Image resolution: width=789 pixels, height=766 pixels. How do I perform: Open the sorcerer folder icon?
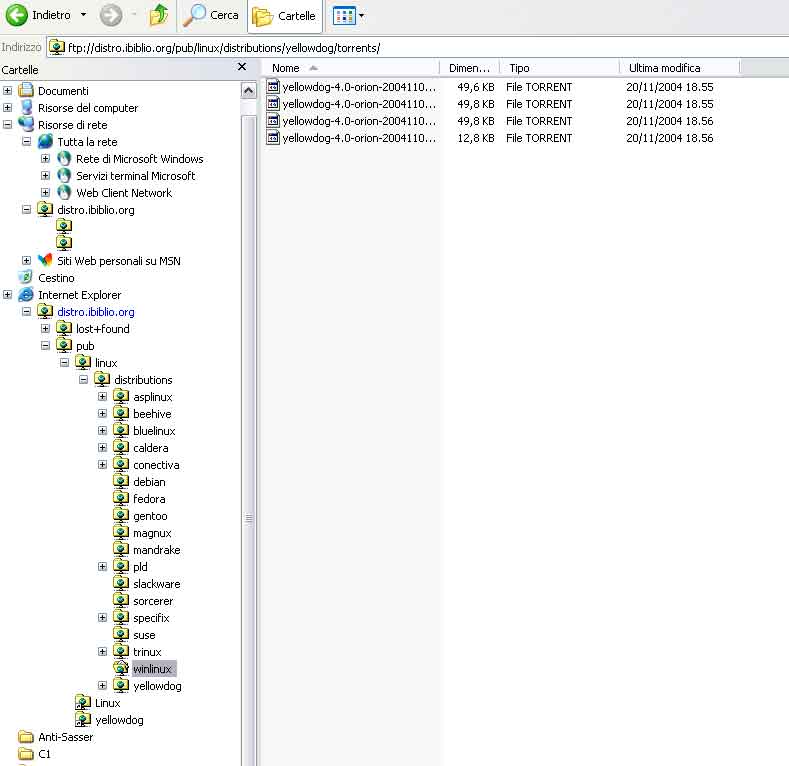point(121,600)
